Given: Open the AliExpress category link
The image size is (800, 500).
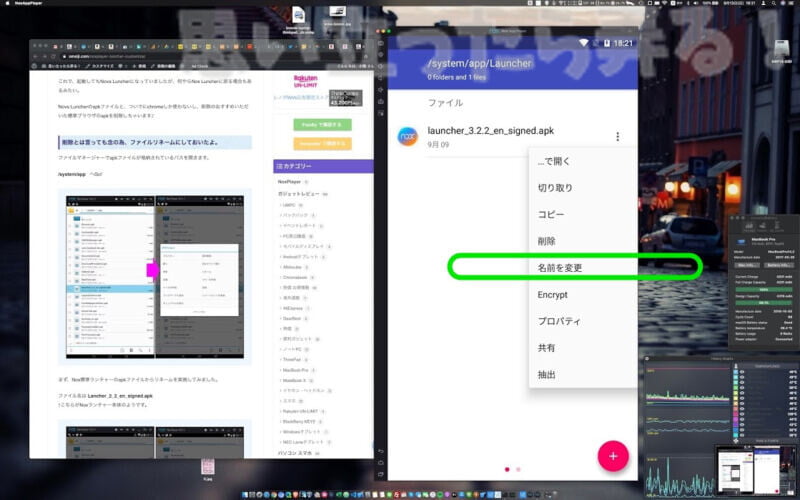Looking at the screenshot, I should click(x=292, y=308).
